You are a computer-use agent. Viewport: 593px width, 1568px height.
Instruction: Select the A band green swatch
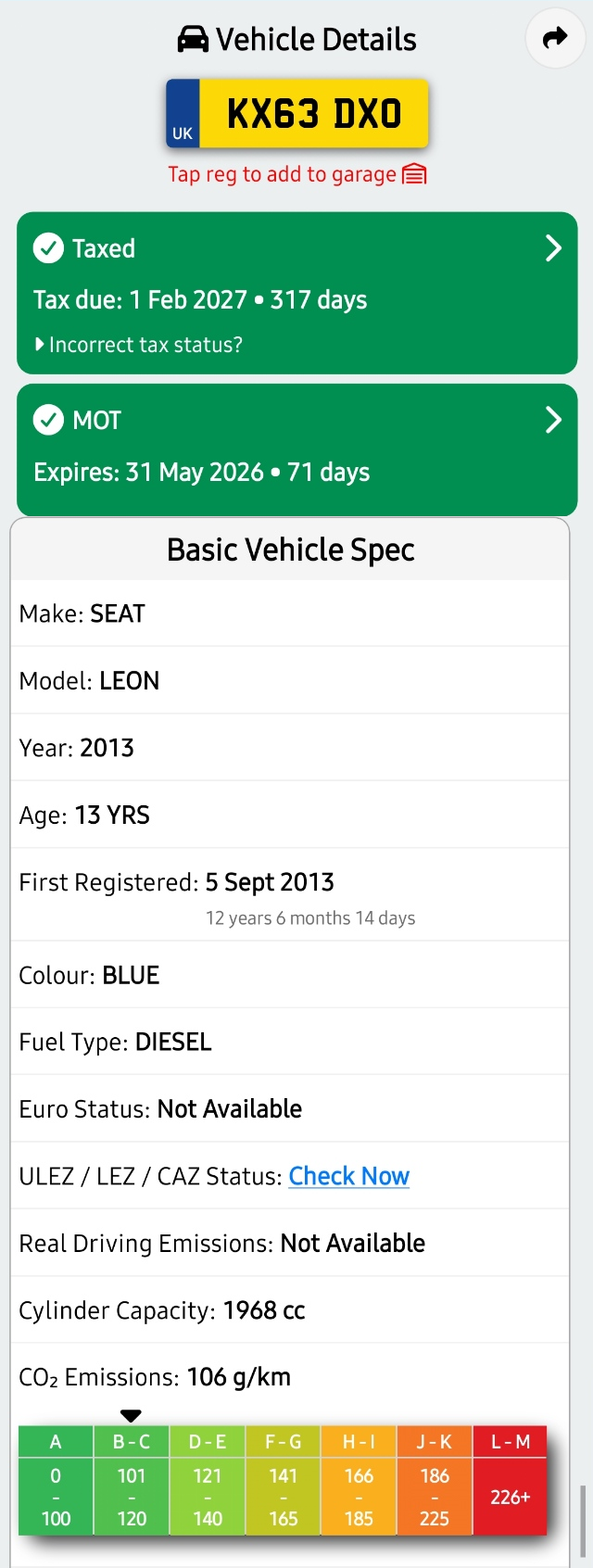(x=56, y=1481)
